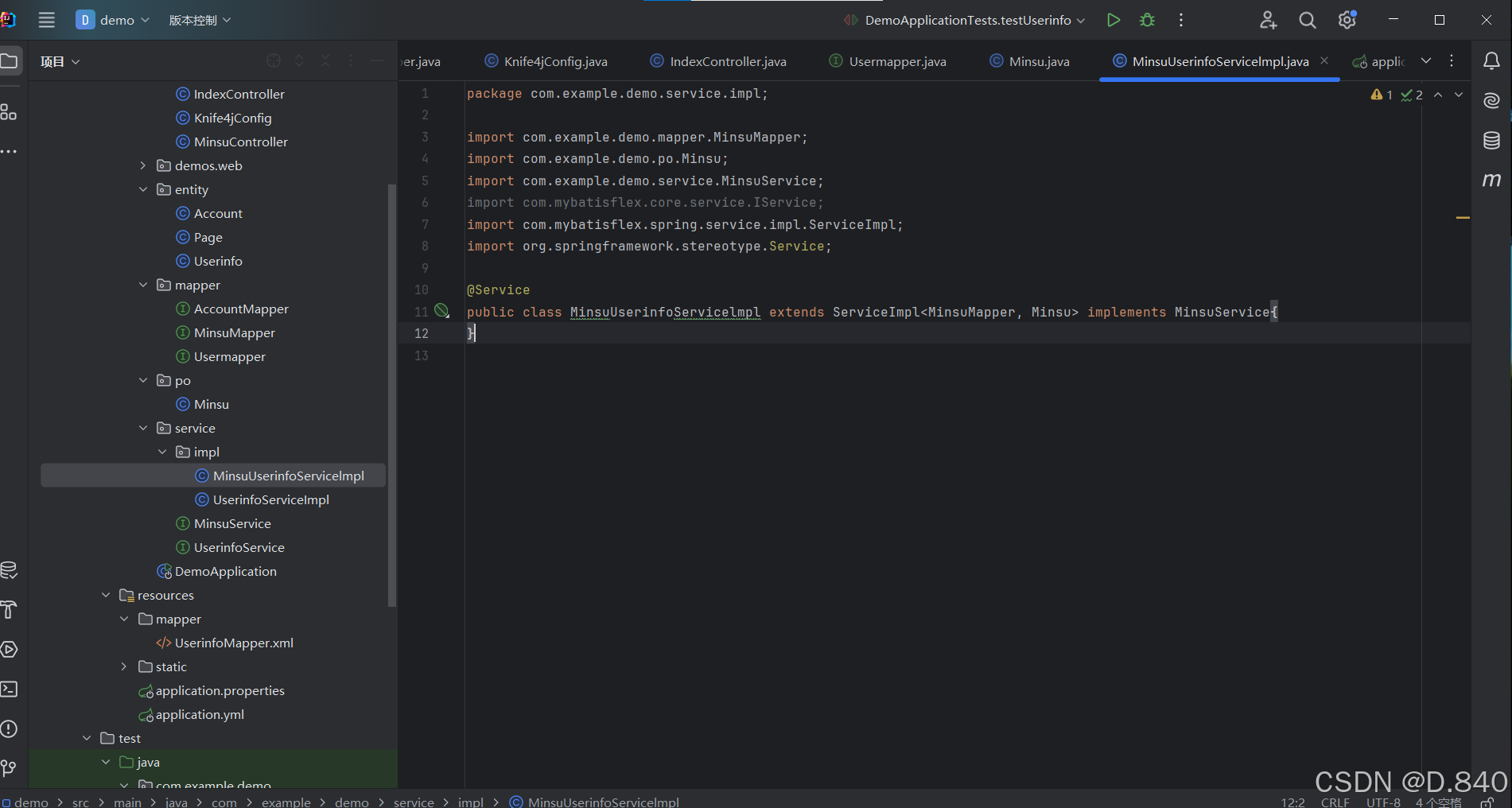This screenshot has width=1512, height=808.
Task: Click the Search Everywhere magnifier
Action: tap(1307, 20)
